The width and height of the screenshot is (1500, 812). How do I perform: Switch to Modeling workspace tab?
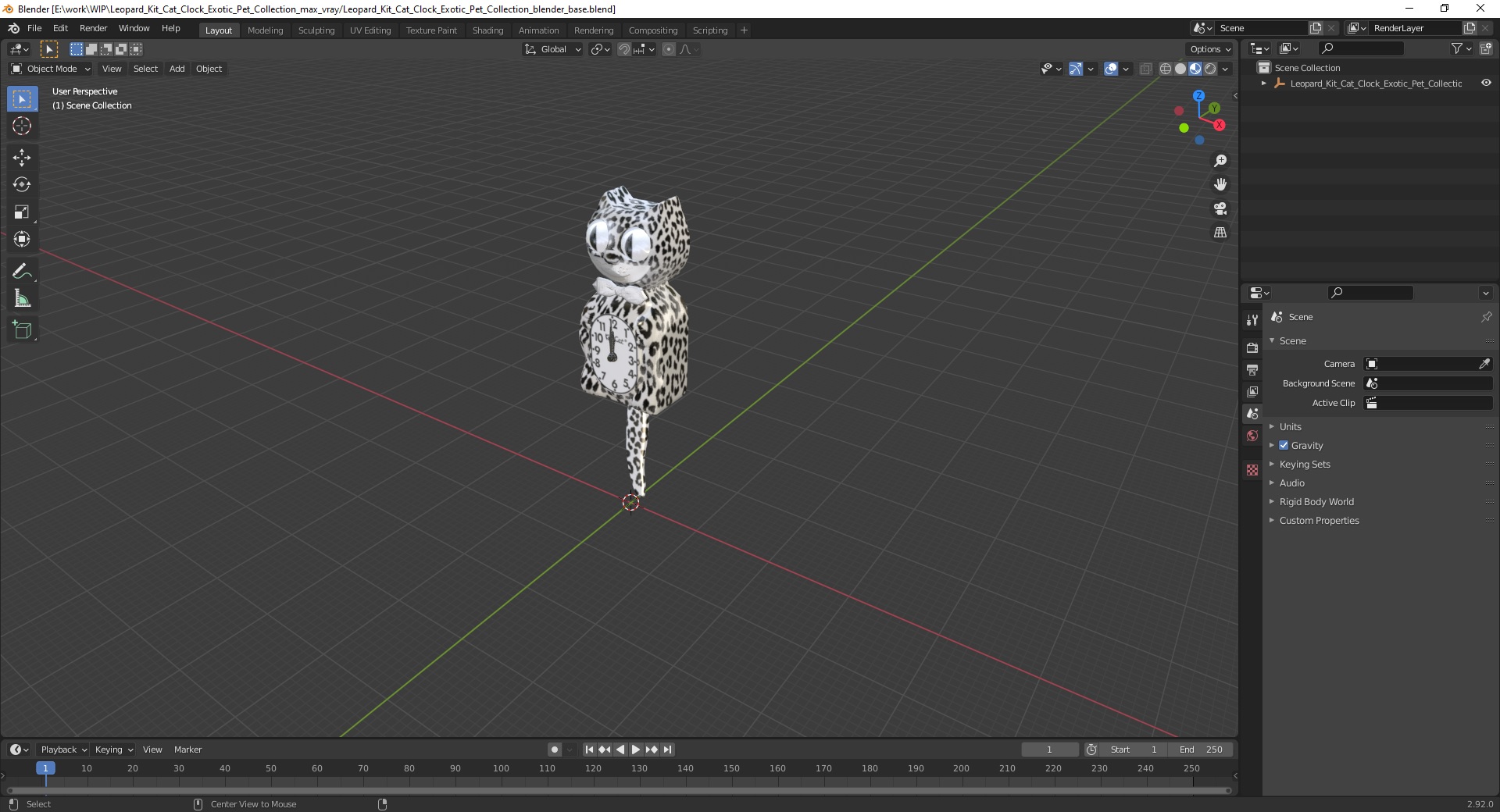pos(265,30)
